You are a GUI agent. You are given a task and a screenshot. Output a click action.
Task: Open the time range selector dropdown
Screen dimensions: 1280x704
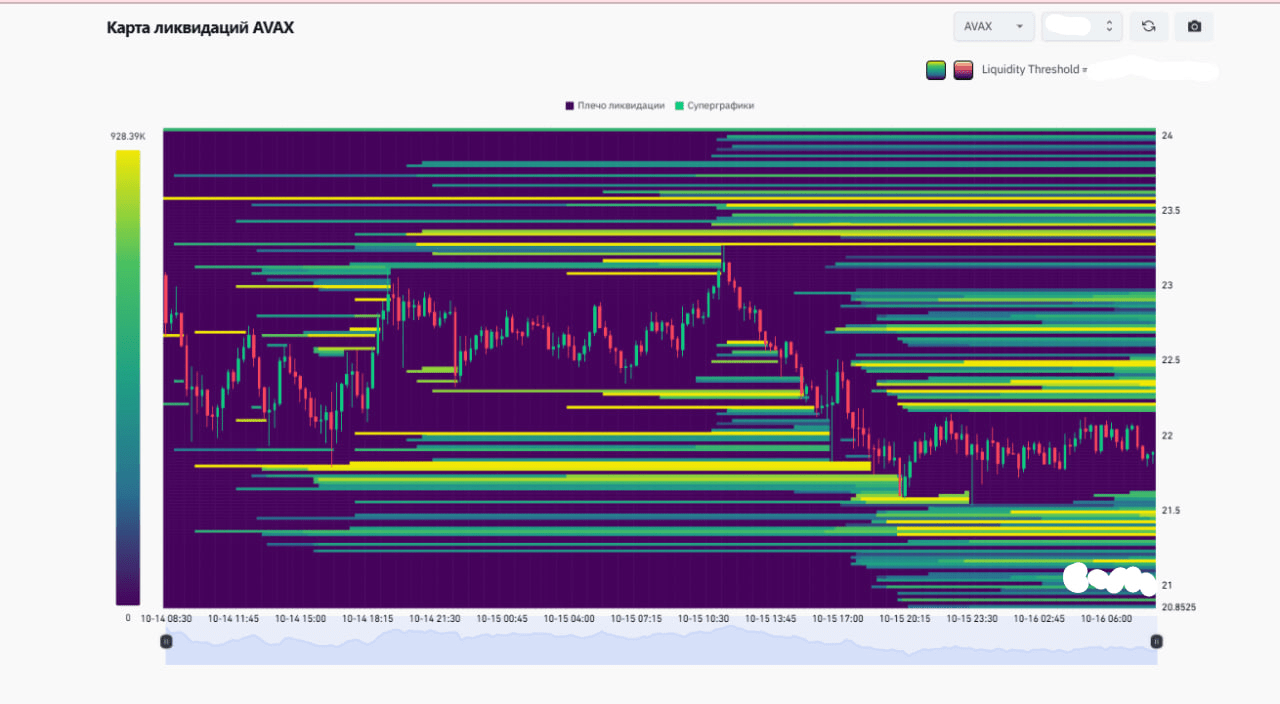[x=1081, y=27]
